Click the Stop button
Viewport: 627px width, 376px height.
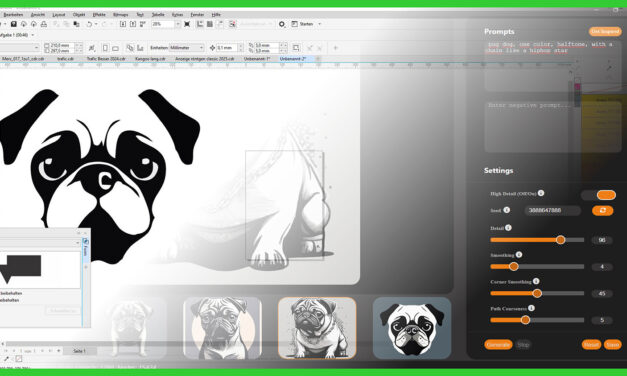coord(523,344)
